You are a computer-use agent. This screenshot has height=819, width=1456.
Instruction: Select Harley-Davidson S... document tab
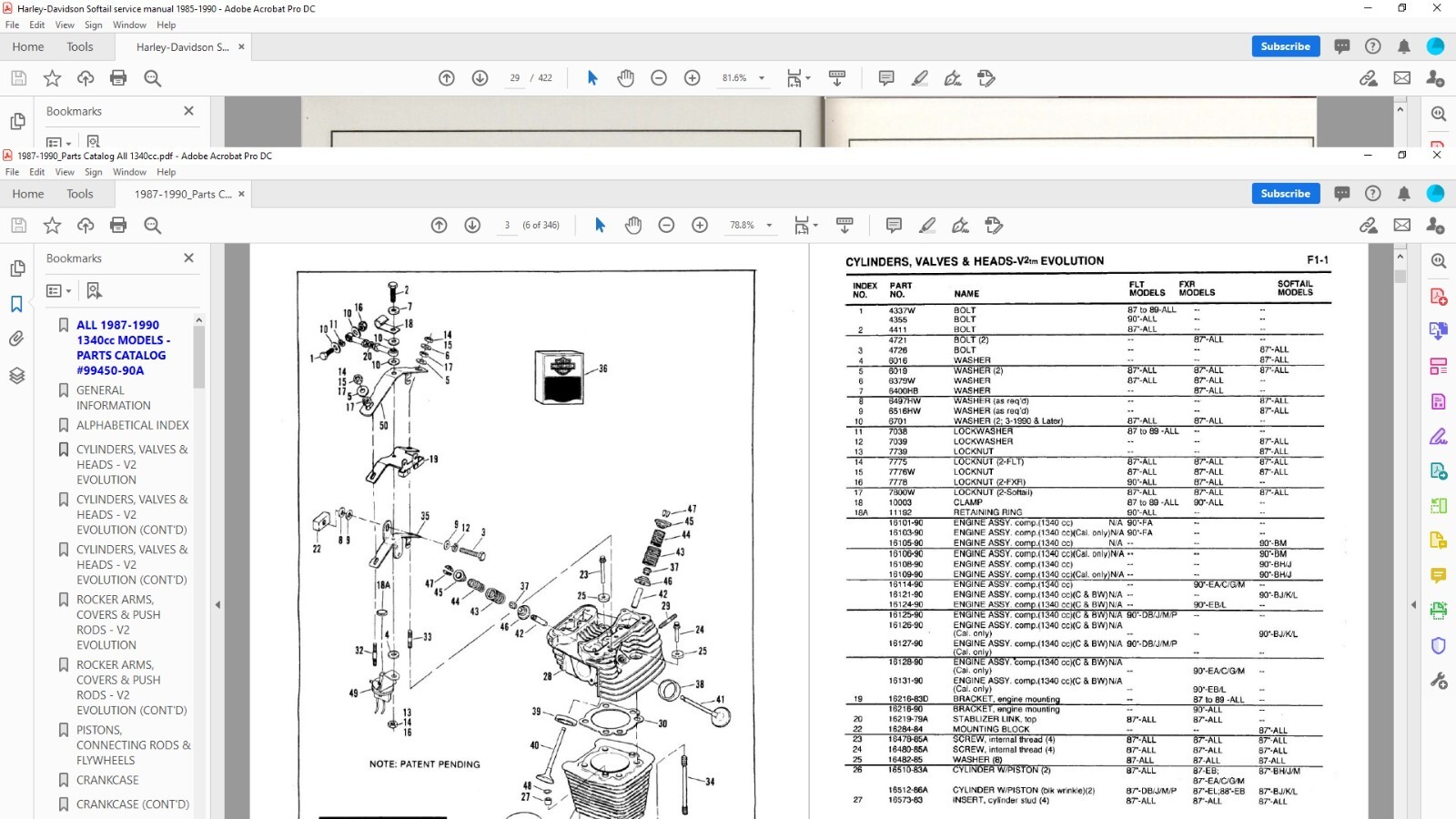(182, 47)
